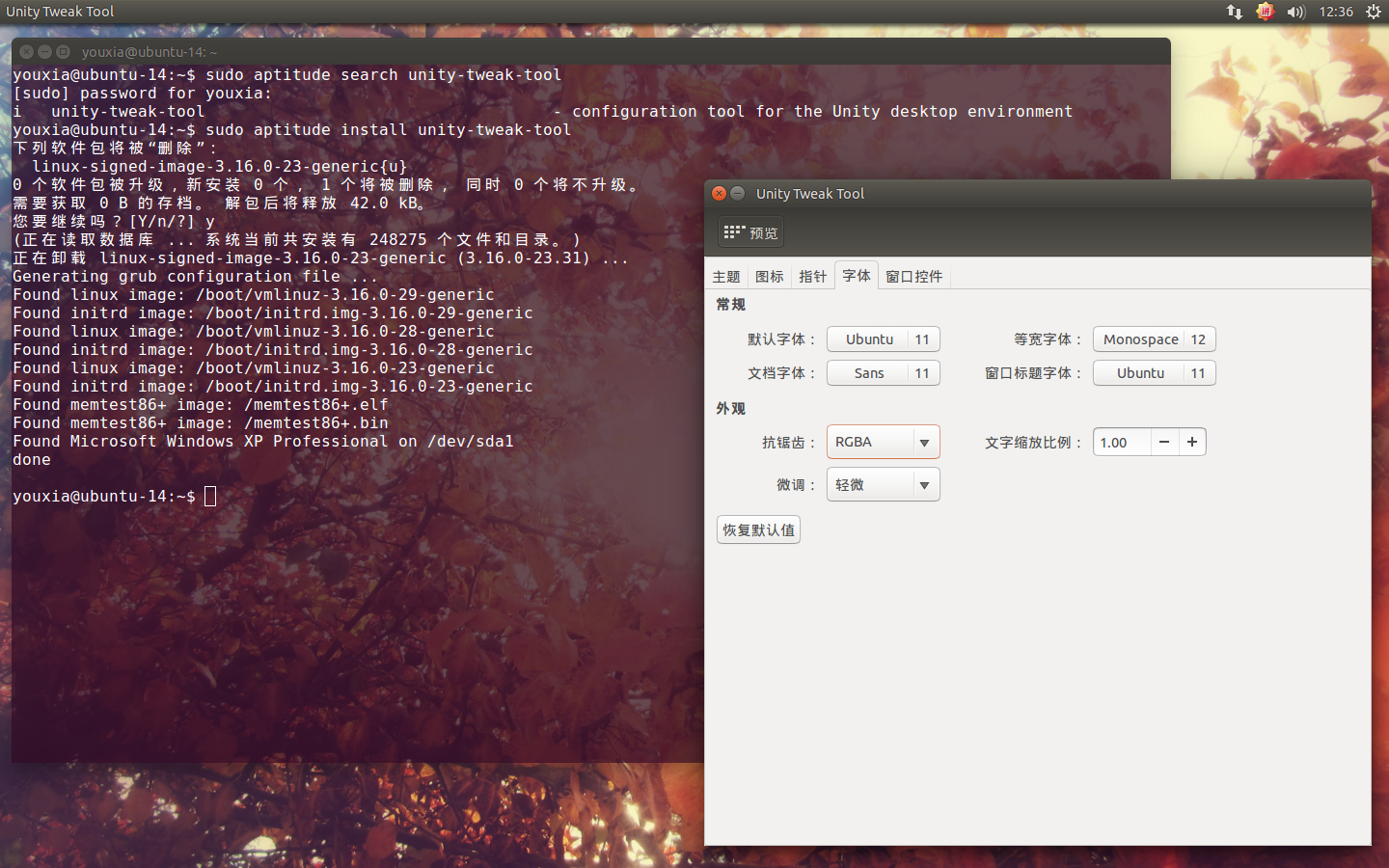Maximize the terminal window

(64, 51)
